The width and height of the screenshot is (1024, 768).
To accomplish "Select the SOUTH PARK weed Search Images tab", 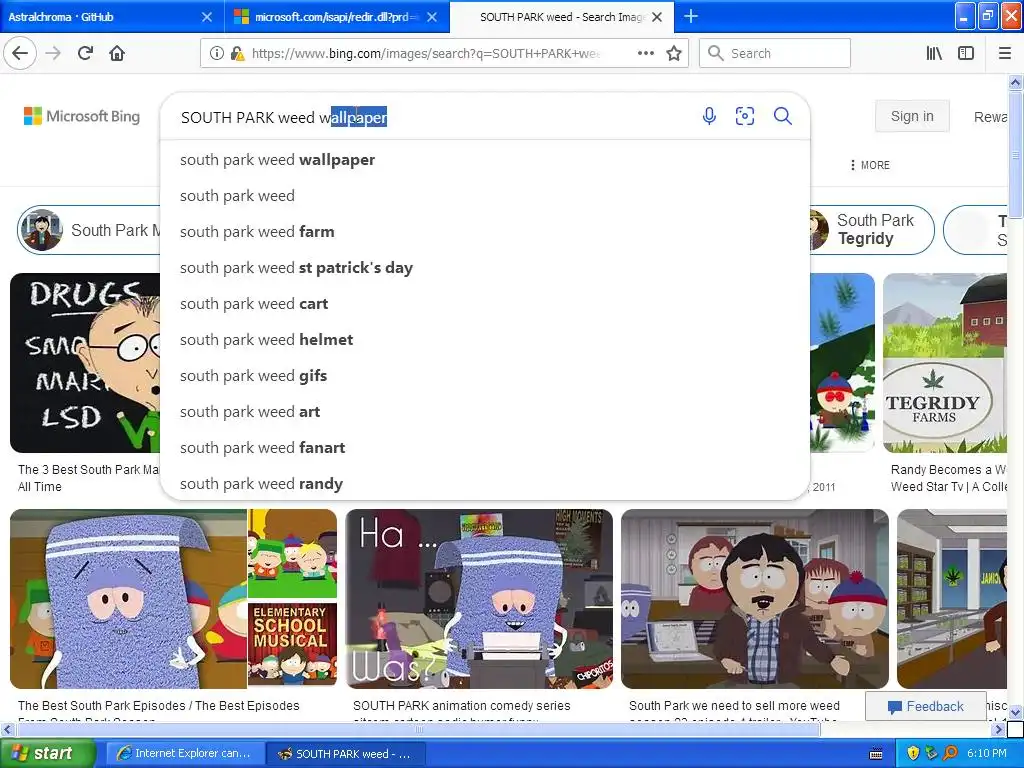I will click(563, 17).
